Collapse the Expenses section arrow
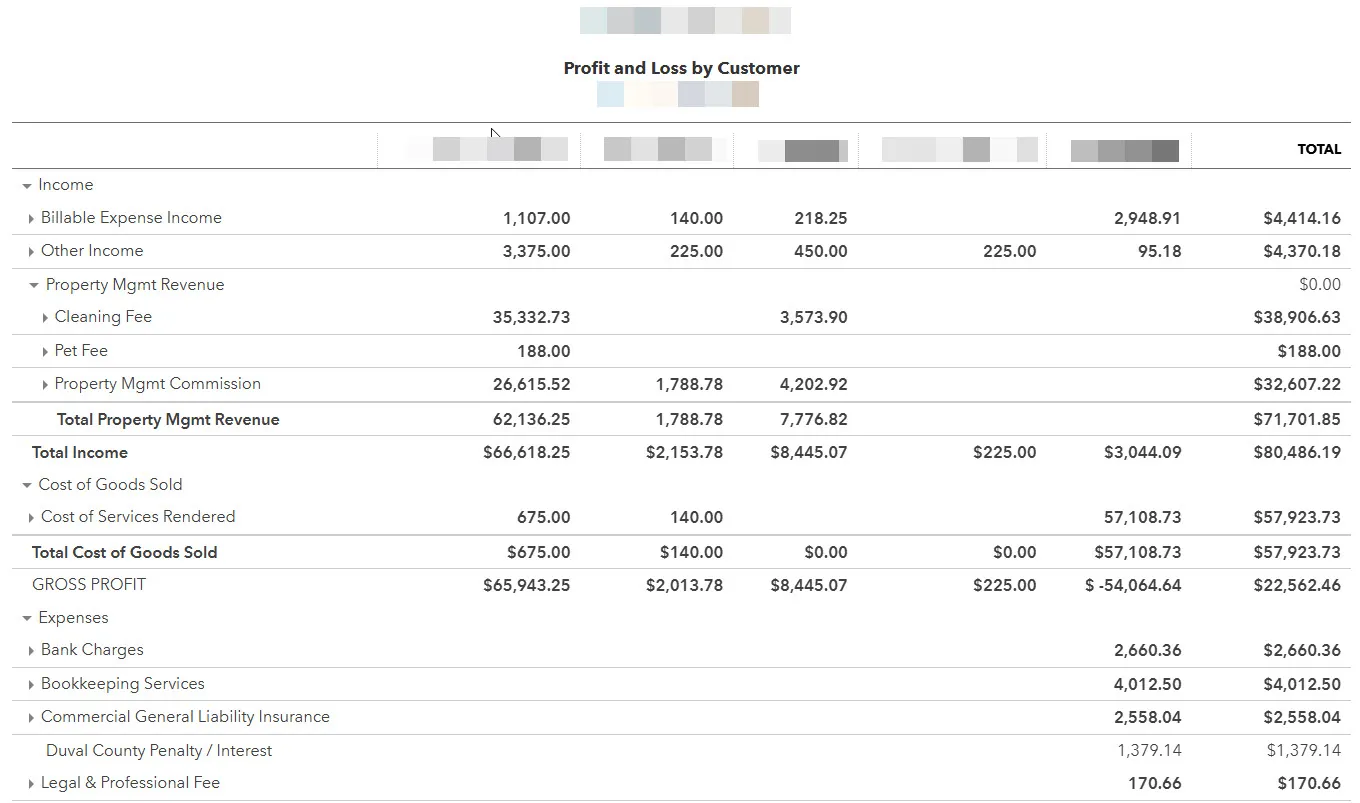The width and height of the screenshot is (1360, 803). click(x=27, y=619)
